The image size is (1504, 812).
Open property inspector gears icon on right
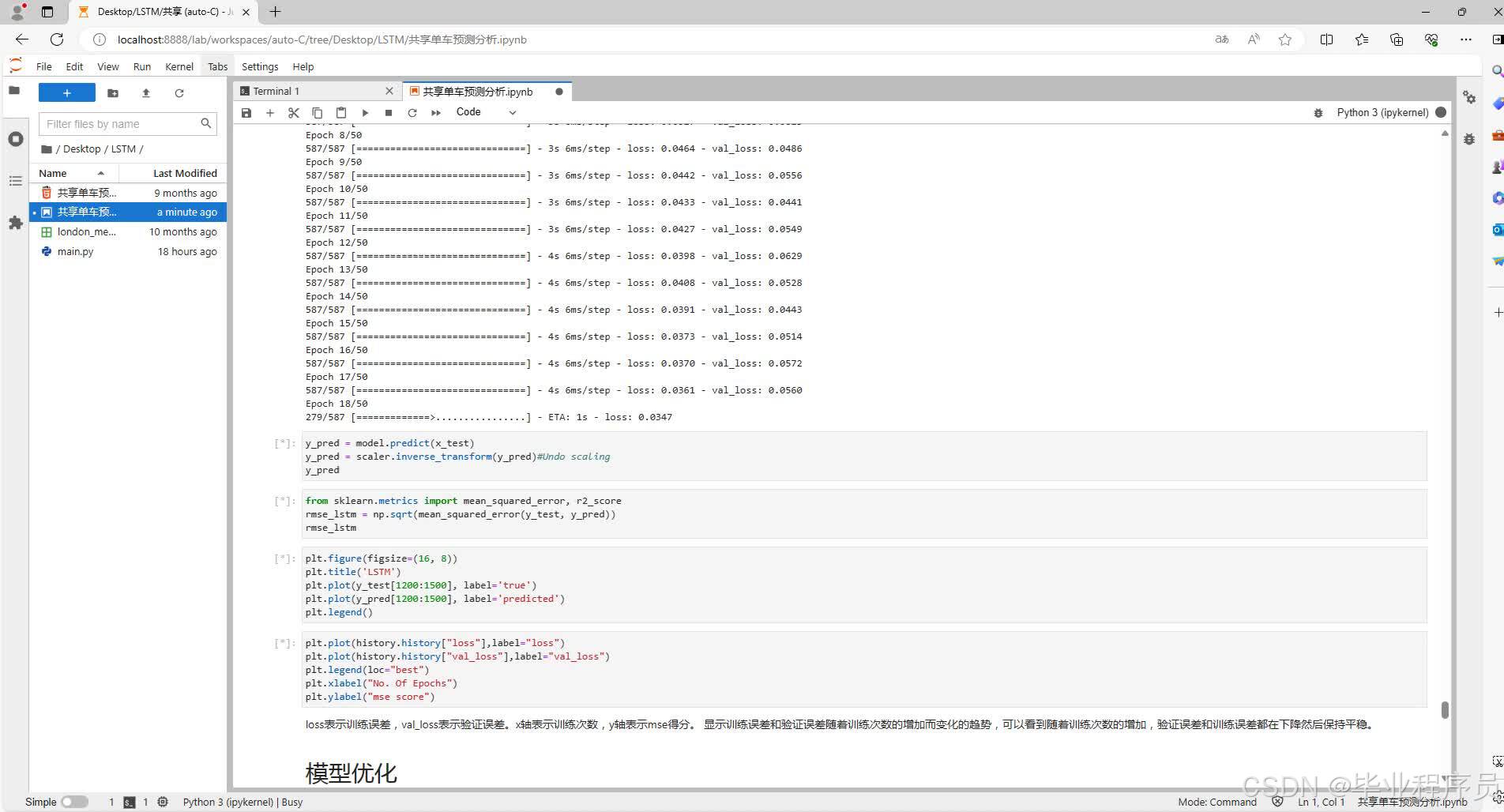[1469, 97]
